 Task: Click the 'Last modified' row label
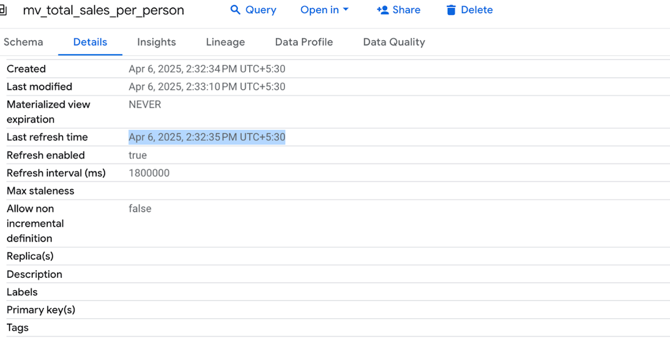39,87
